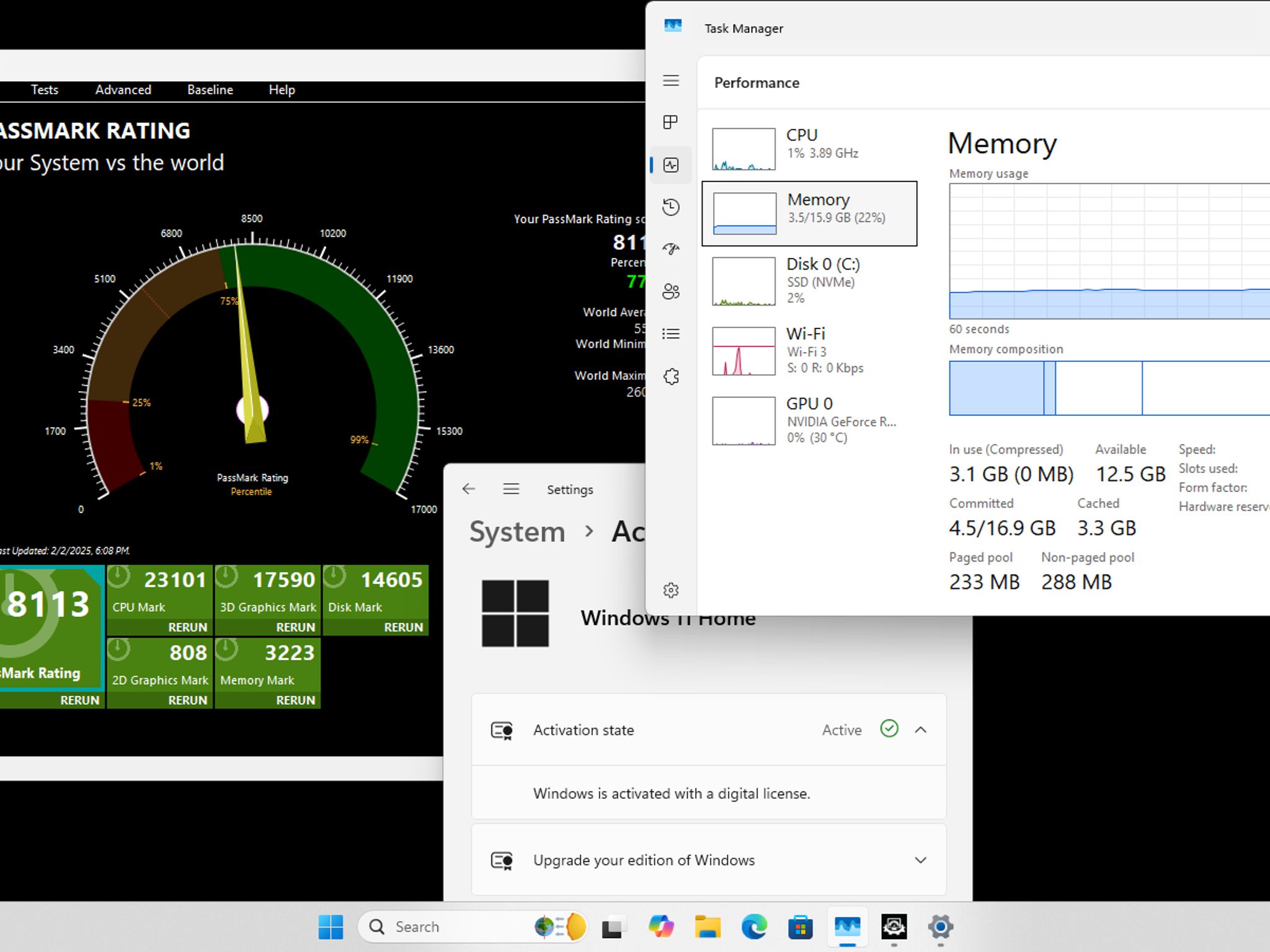
Task: Rerun the CPU Mark test
Action: pyautogui.click(x=187, y=627)
